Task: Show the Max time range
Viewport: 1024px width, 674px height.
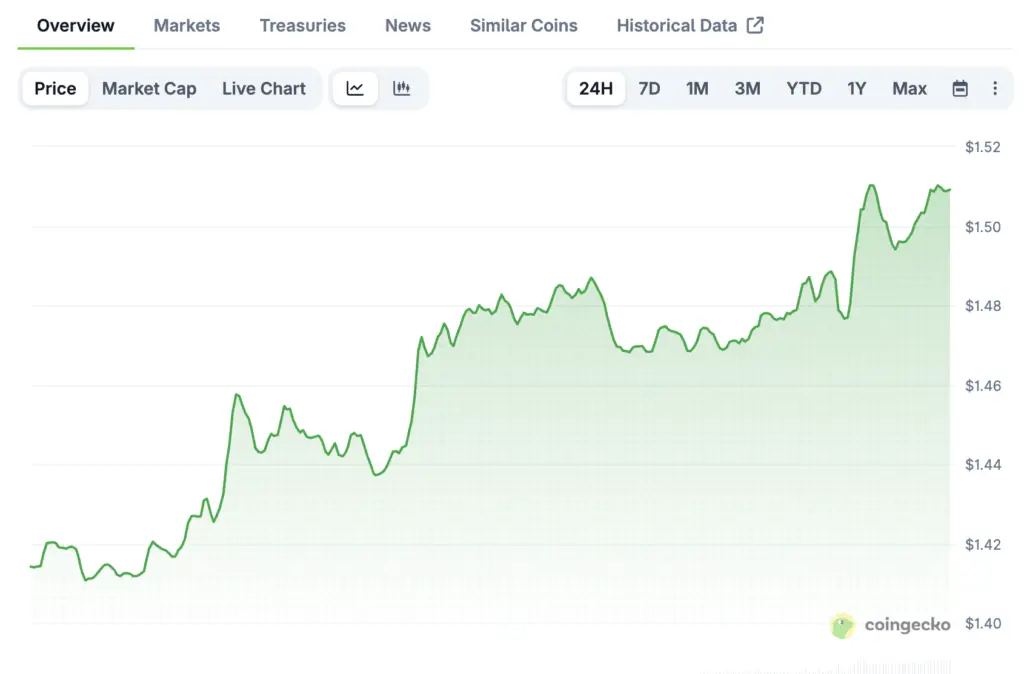Action: tap(909, 88)
